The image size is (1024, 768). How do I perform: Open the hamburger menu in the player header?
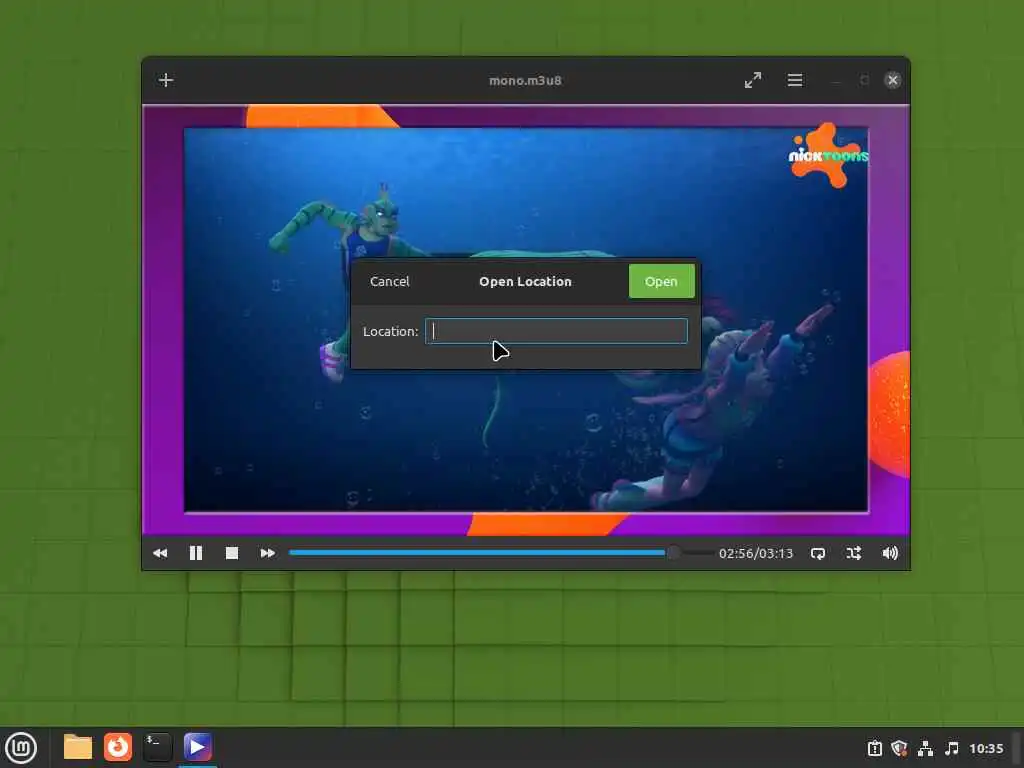pyautogui.click(x=795, y=80)
